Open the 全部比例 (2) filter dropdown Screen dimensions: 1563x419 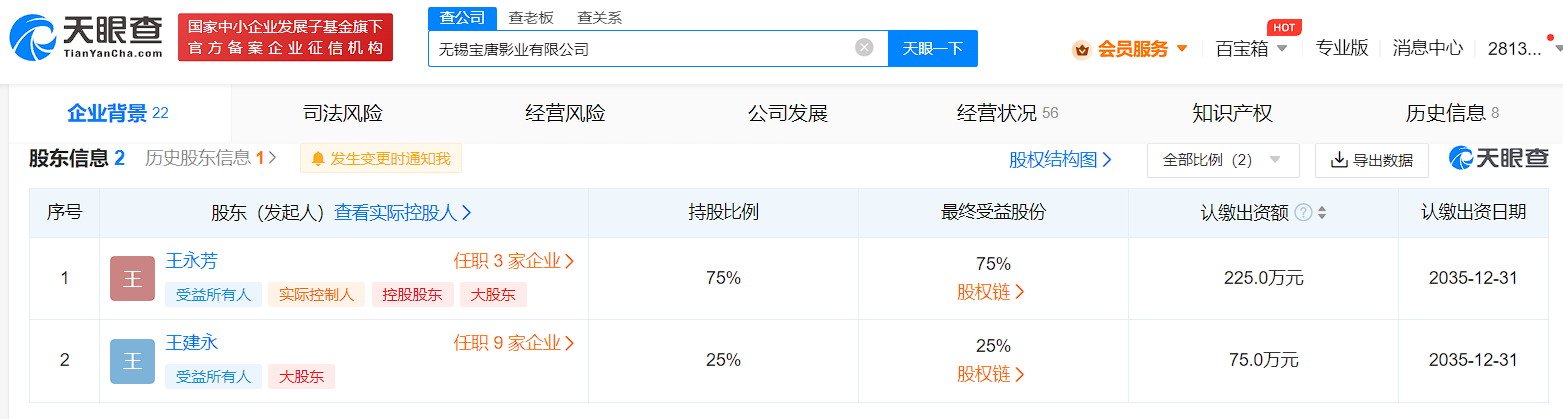pyautogui.click(x=1223, y=160)
